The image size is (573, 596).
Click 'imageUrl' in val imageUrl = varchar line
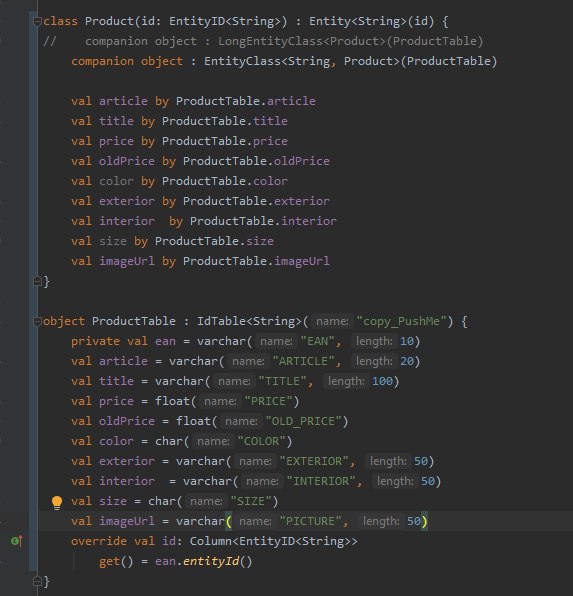[x=127, y=522]
